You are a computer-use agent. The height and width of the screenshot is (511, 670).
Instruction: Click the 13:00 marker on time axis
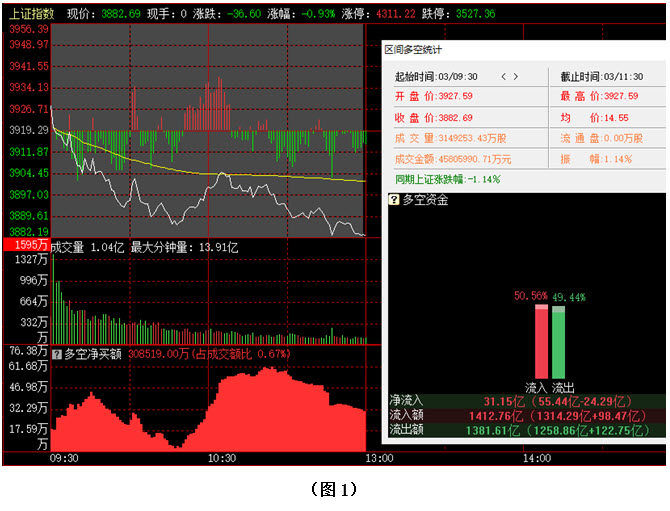pos(378,458)
